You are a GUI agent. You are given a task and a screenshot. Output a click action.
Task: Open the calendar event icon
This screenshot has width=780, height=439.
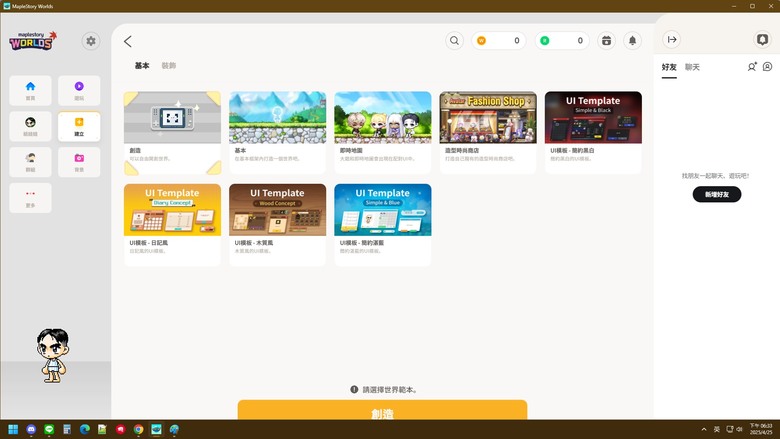(x=606, y=41)
